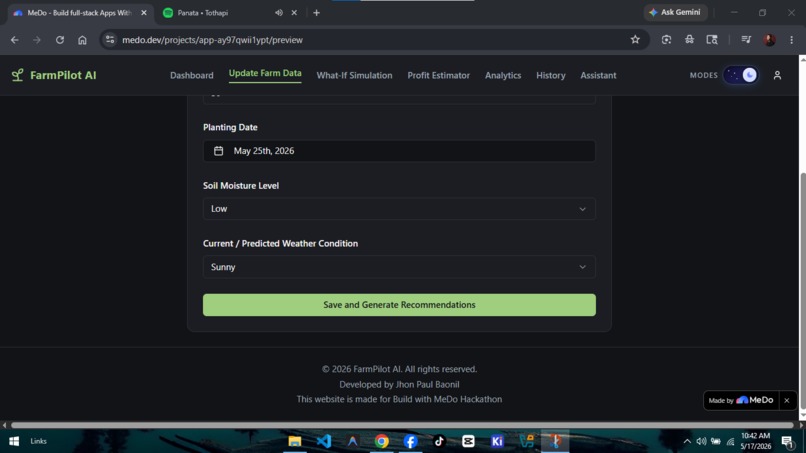Click the FarmPilot AI sprout logo icon

[17, 75]
